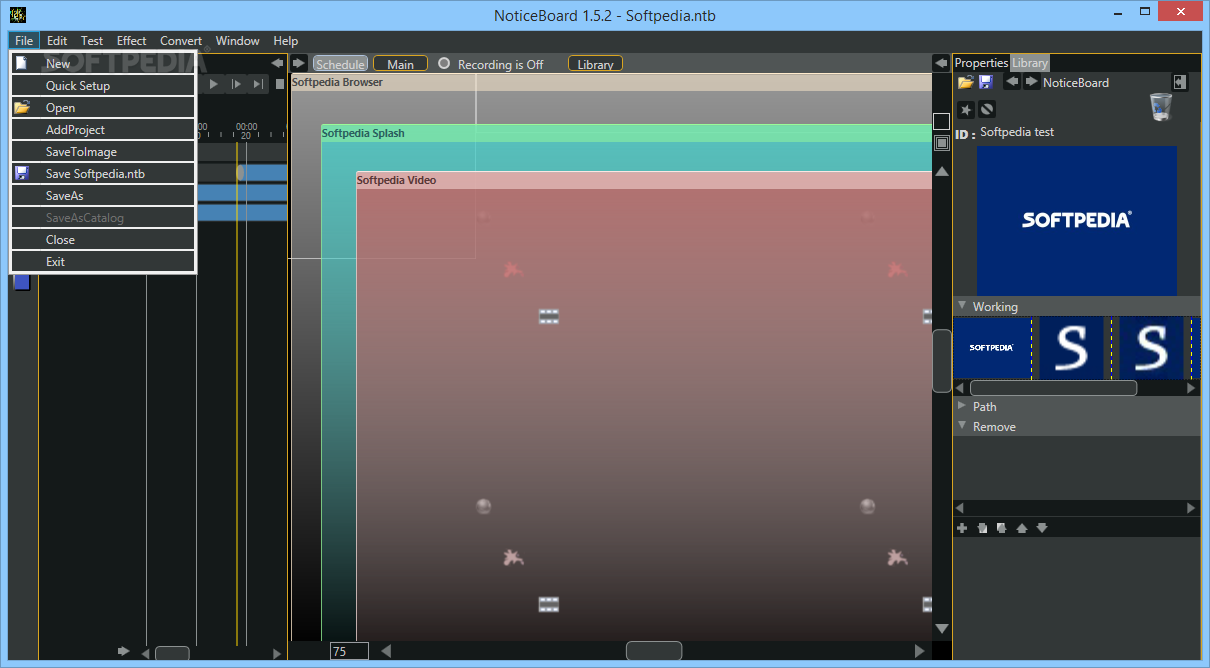Click the right arrow icon at the timeline bottom

(x=124, y=651)
